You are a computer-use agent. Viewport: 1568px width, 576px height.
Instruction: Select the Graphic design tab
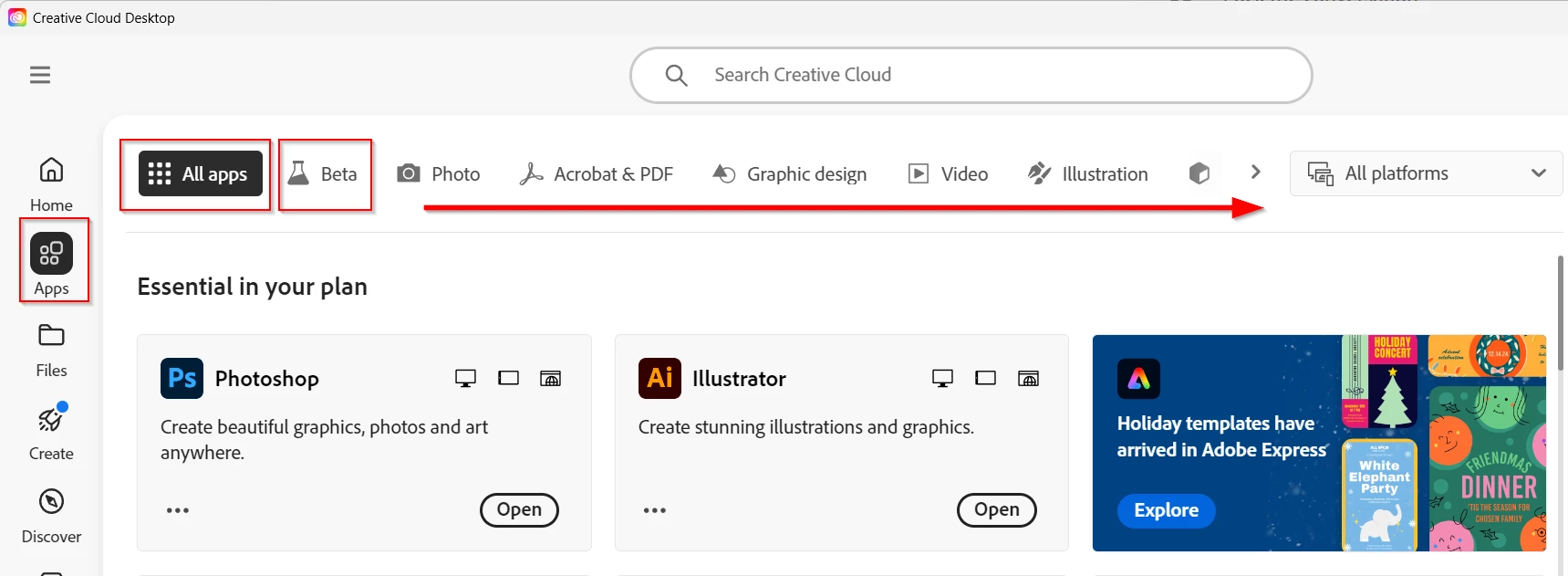pyautogui.click(x=790, y=173)
